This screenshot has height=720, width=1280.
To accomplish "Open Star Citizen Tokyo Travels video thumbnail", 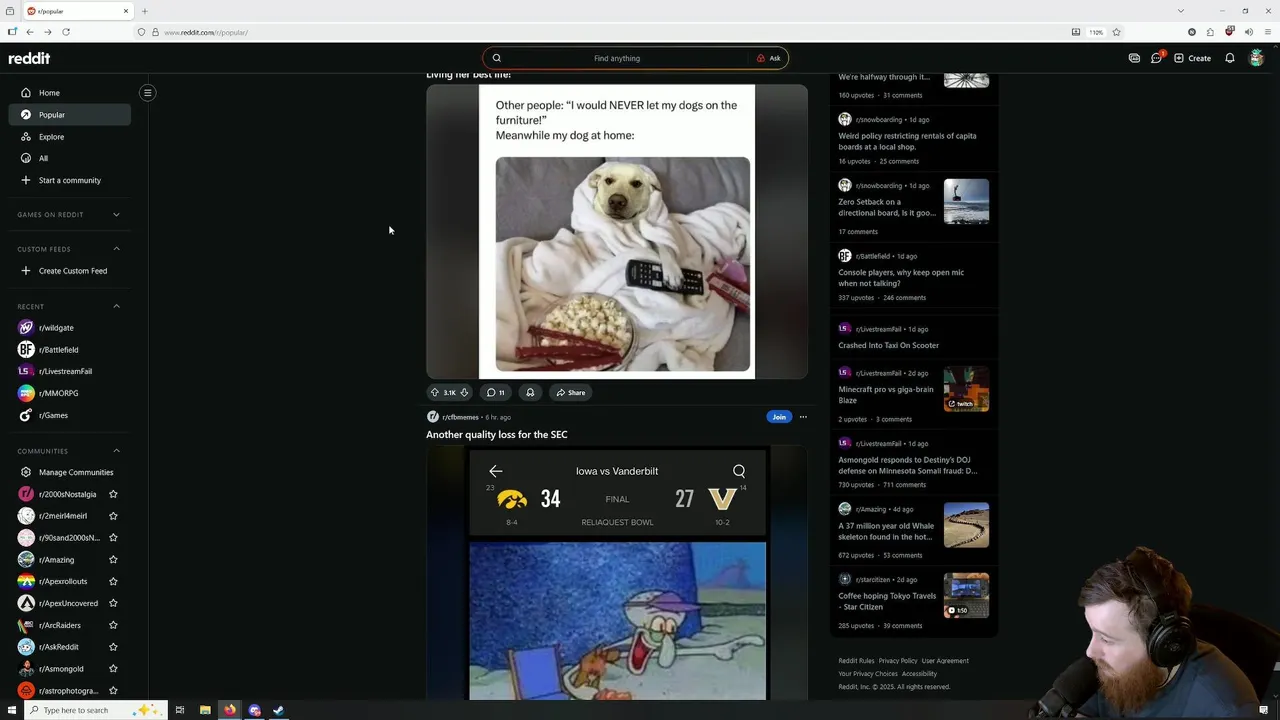I will 966,595.
